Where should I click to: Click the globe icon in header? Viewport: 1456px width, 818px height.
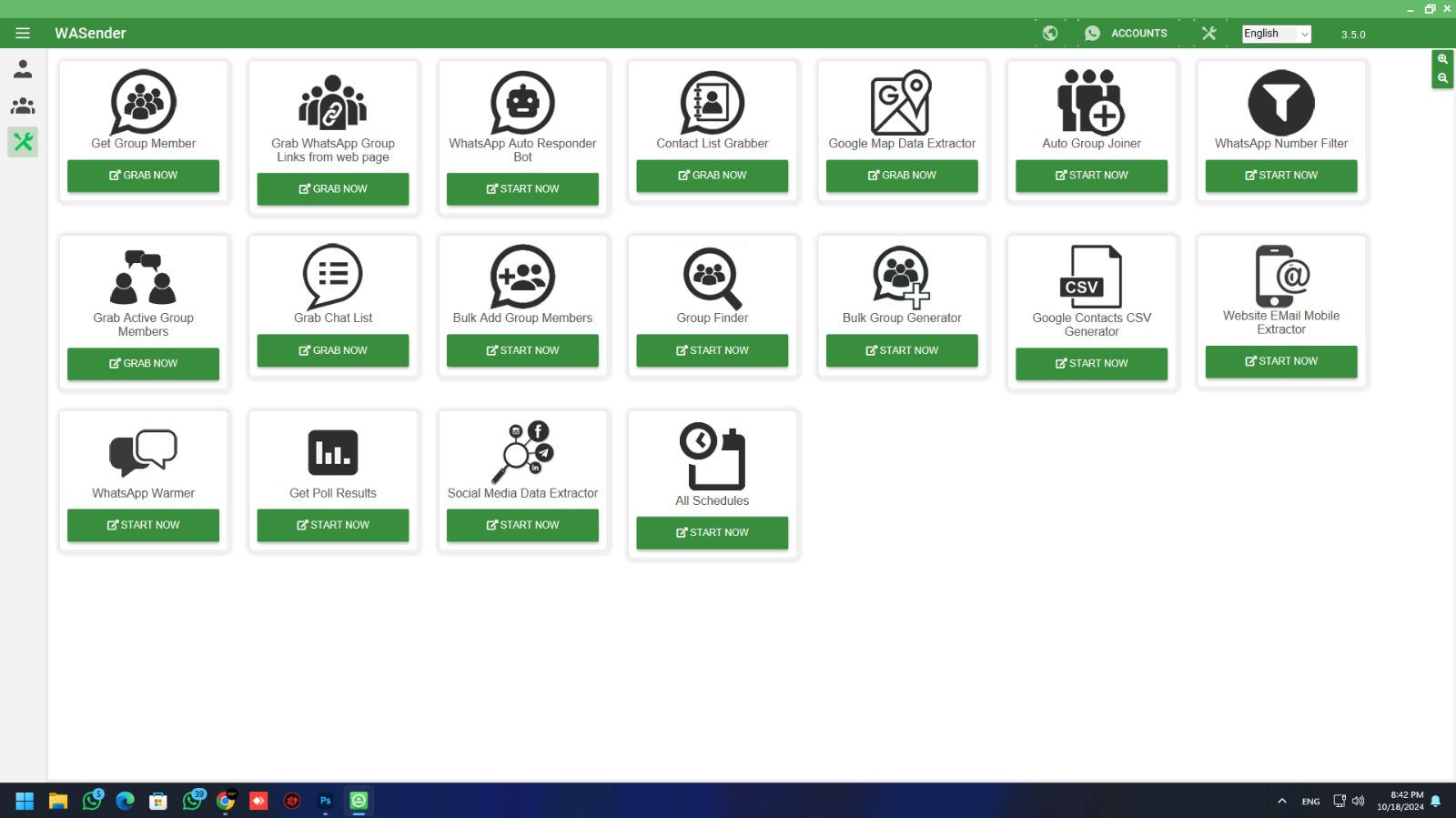tap(1050, 34)
